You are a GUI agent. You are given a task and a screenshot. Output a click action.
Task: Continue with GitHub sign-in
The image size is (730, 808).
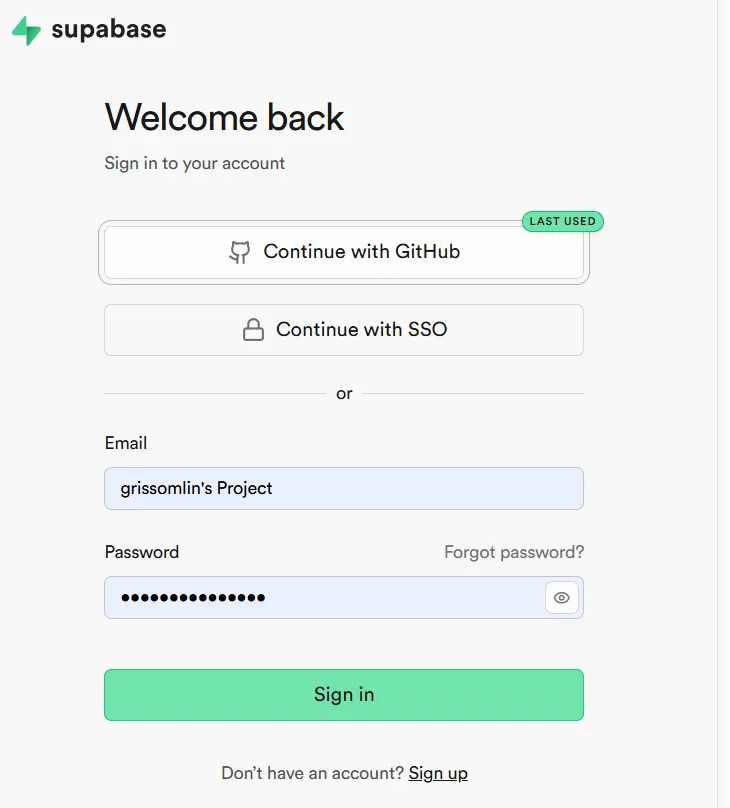(344, 252)
